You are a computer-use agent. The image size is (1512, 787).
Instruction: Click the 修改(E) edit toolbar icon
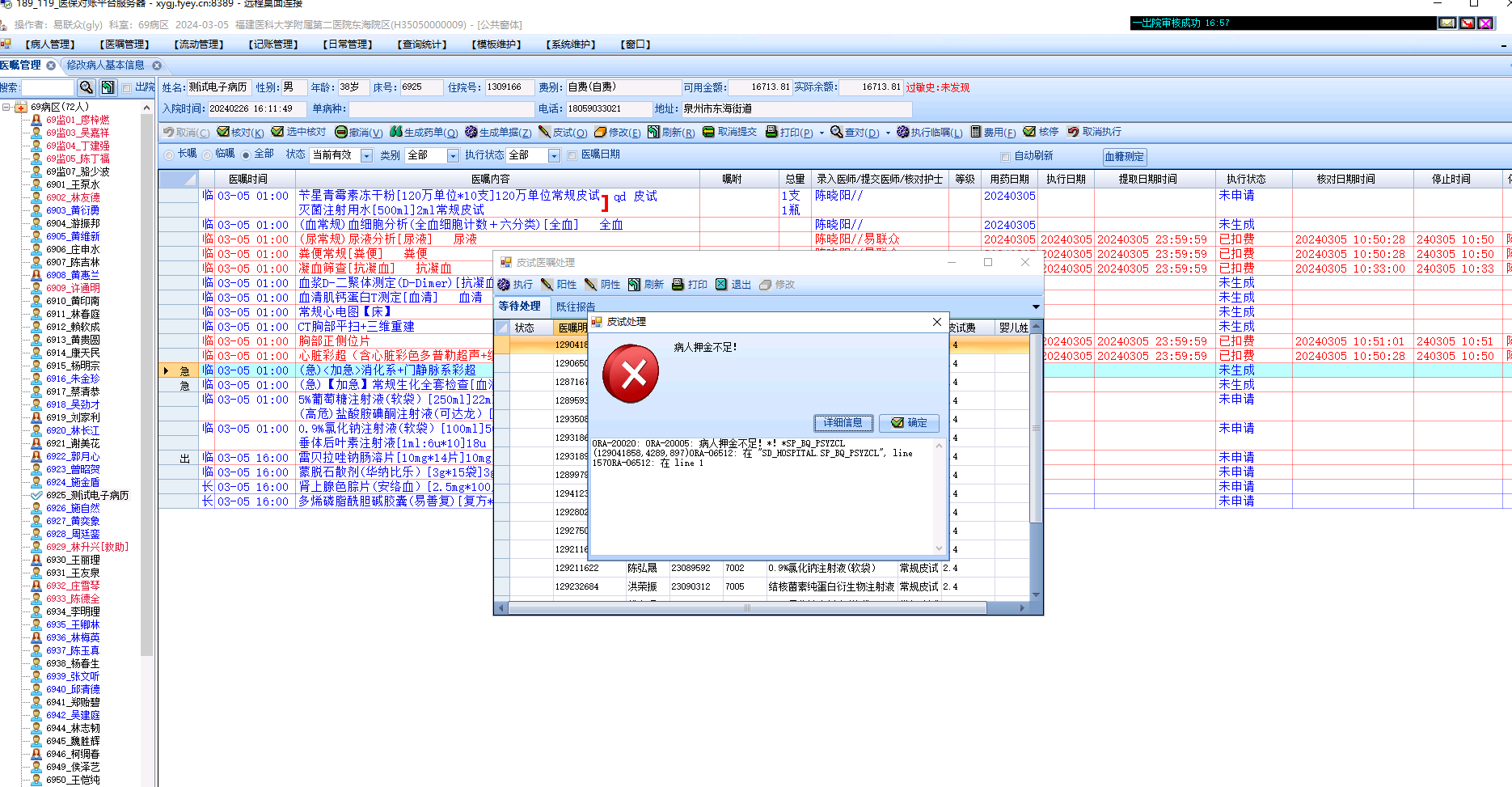(x=600, y=132)
